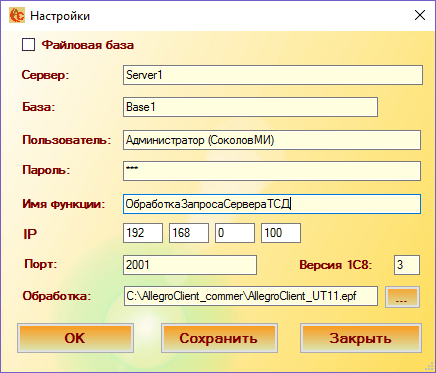Select the База field with Base1
The height and width of the screenshot is (373, 436).
(250, 107)
